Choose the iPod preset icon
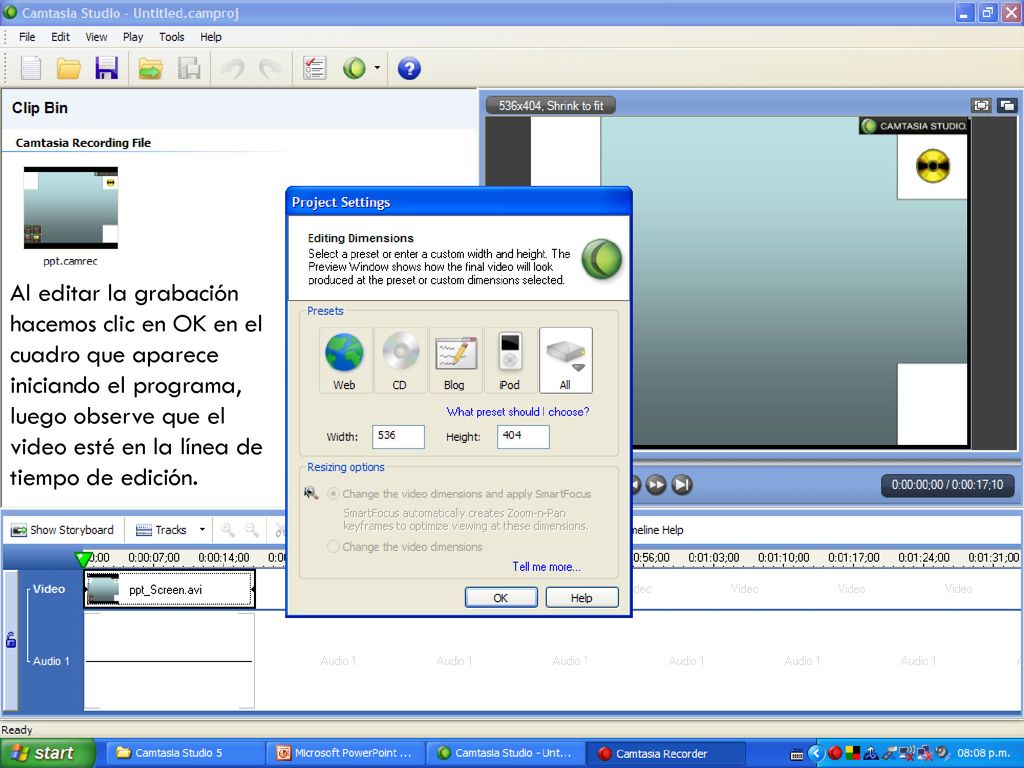This screenshot has width=1024, height=768. tap(509, 360)
